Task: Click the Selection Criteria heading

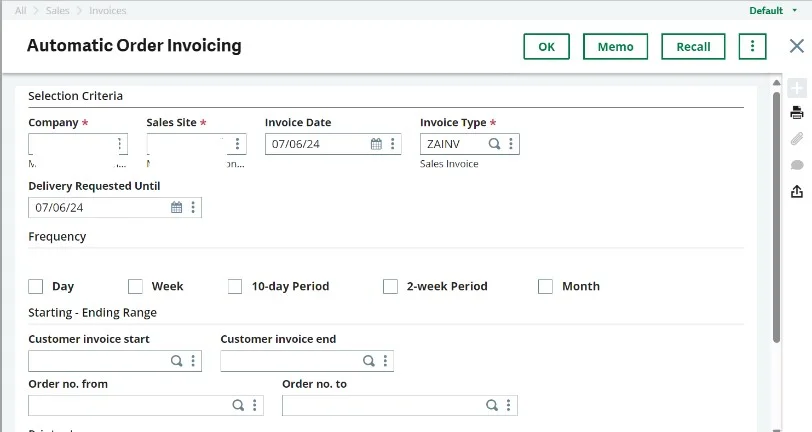Action: pos(76,96)
